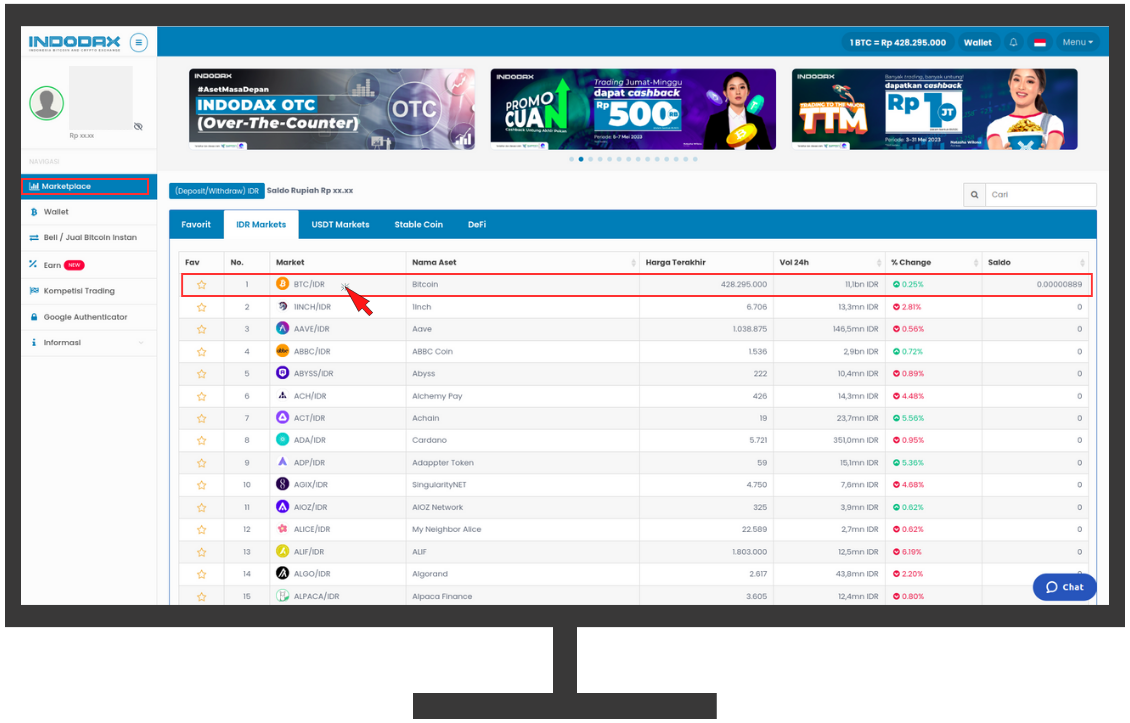Click the search magnifier icon

click(x=974, y=195)
